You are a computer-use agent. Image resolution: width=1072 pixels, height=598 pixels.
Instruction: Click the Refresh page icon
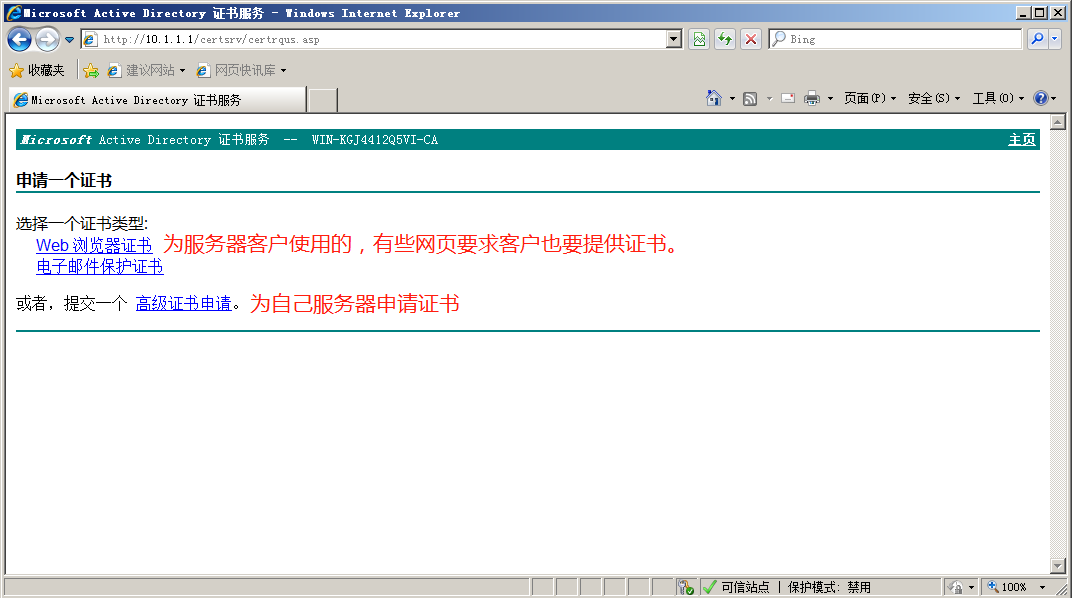pos(725,40)
